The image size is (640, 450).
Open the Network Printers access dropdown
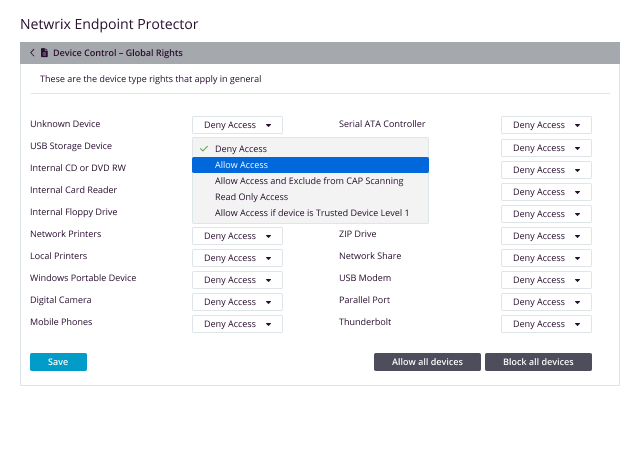237,236
